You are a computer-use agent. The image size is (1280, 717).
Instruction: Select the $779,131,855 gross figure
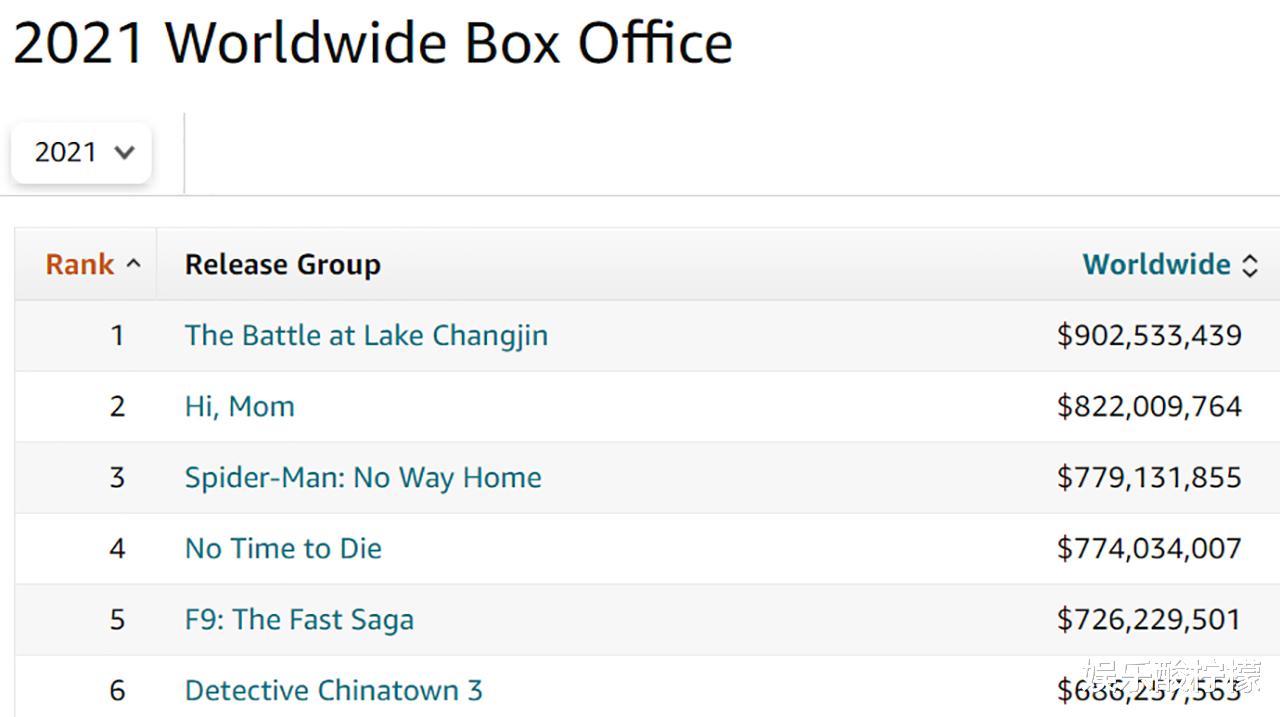pos(1149,478)
